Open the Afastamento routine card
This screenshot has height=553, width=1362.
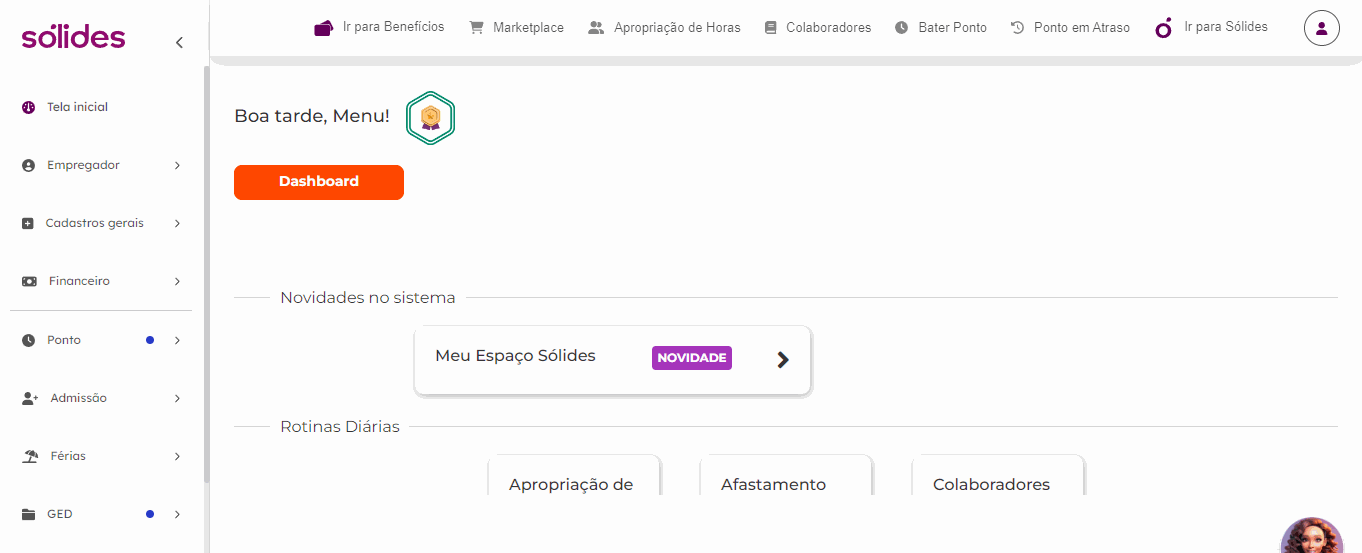click(x=786, y=476)
